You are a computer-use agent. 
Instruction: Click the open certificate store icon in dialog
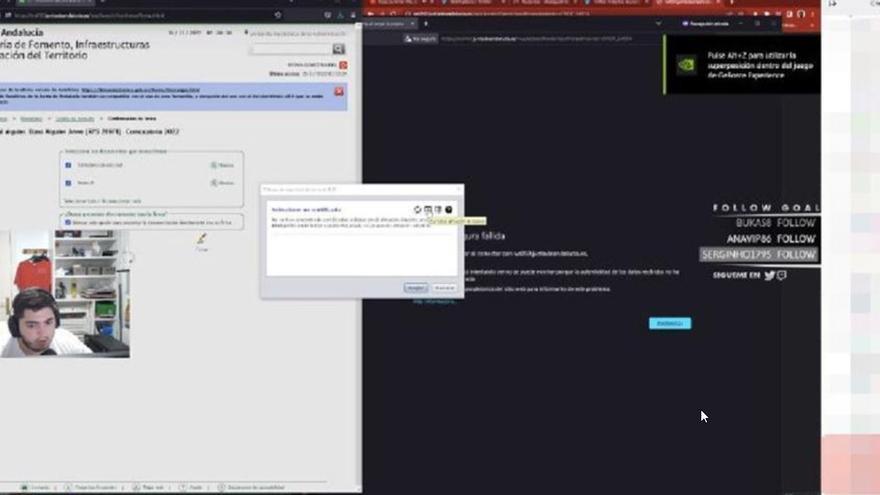[428, 210]
